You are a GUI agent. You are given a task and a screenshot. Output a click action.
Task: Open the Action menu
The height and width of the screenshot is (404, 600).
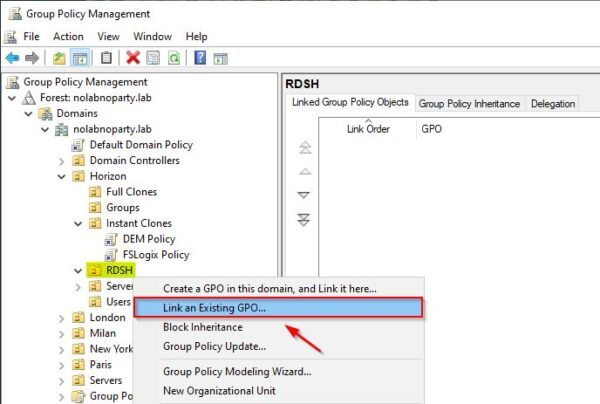[68, 37]
